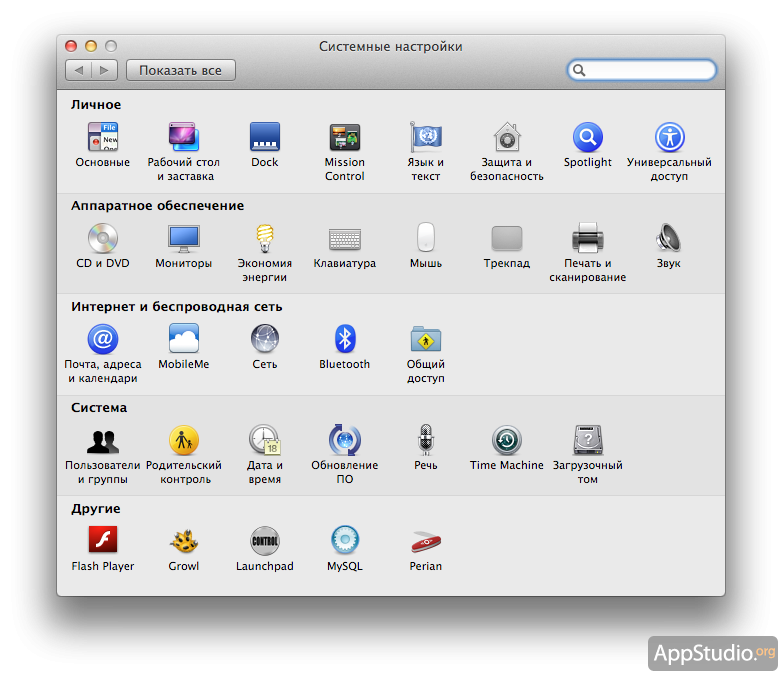Click the Spotlight preferences icon

click(x=587, y=138)
